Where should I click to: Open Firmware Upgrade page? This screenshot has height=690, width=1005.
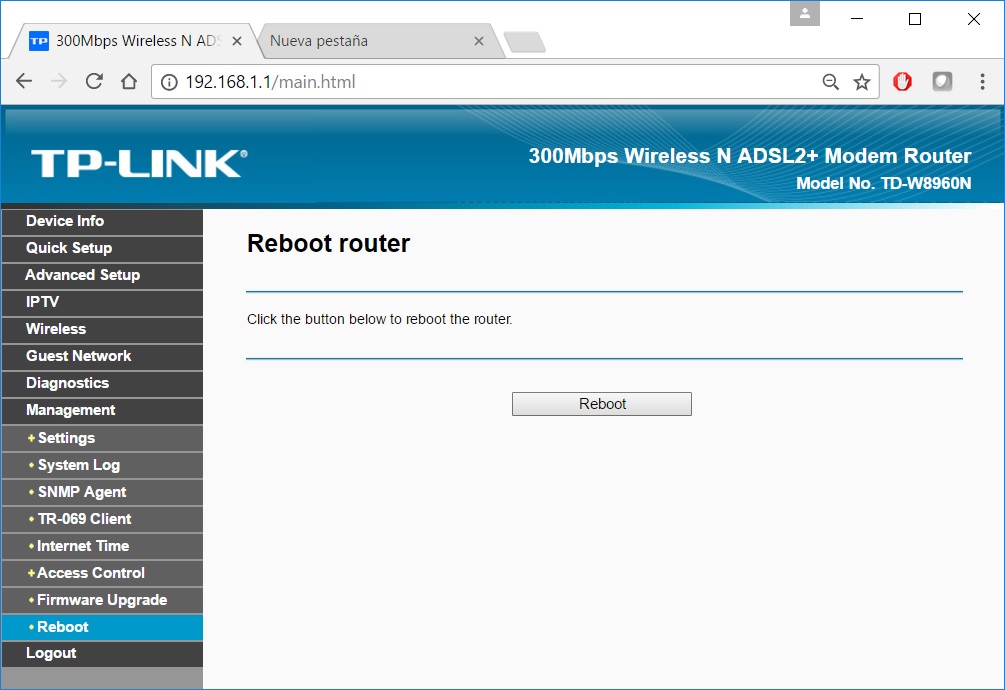103,600
